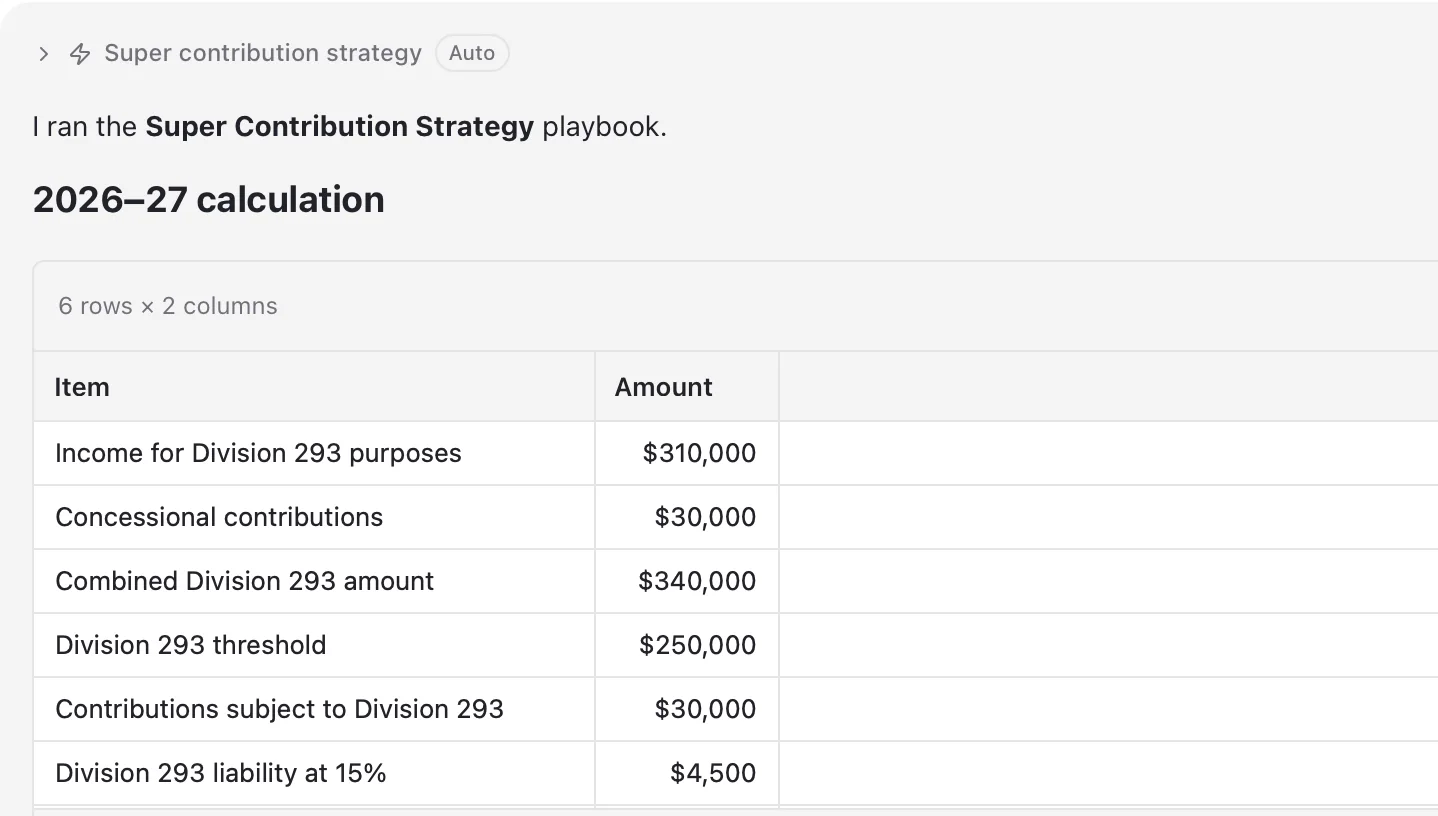The height and width of the screenshot is (816, 1438).
Task: Select the $310,000 amount cell
Action: pos(687,453)
